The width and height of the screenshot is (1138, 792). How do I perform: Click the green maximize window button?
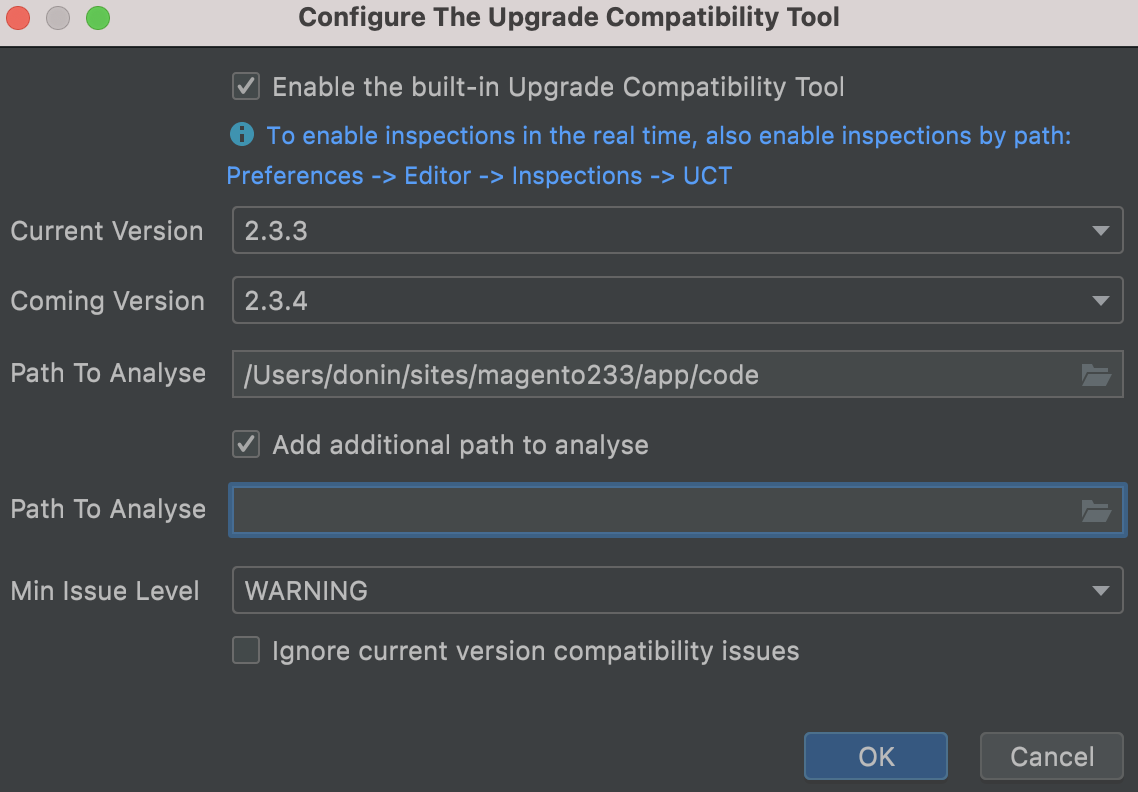(97, 17)
